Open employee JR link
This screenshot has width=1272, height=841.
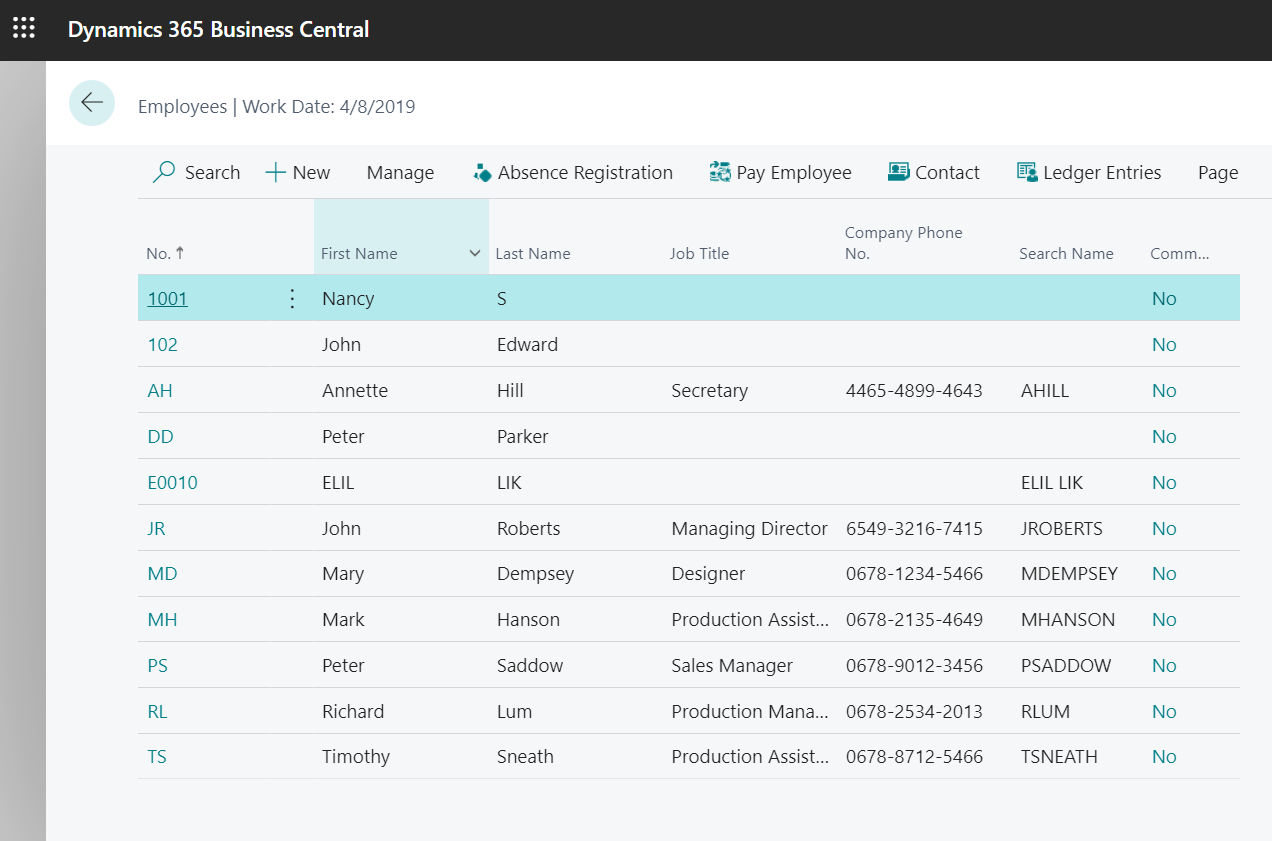[157, 529]
